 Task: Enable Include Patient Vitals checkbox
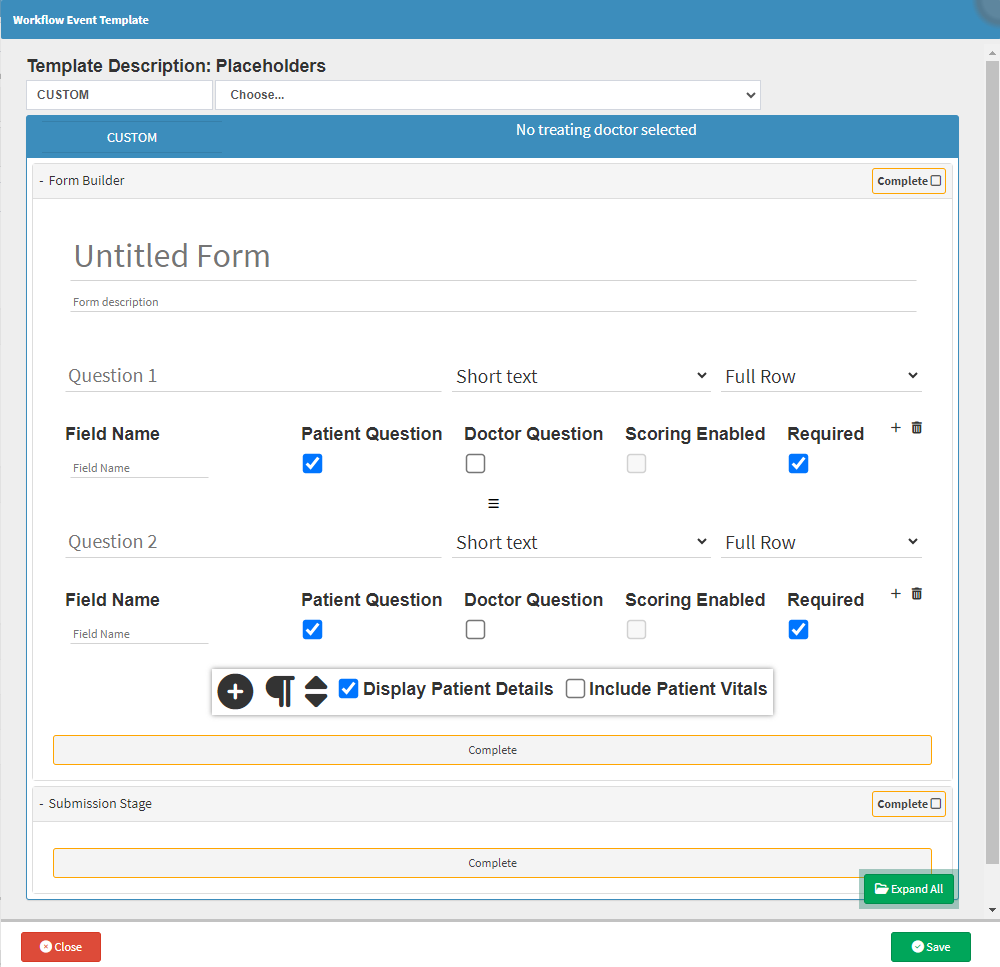click(576, 689)
